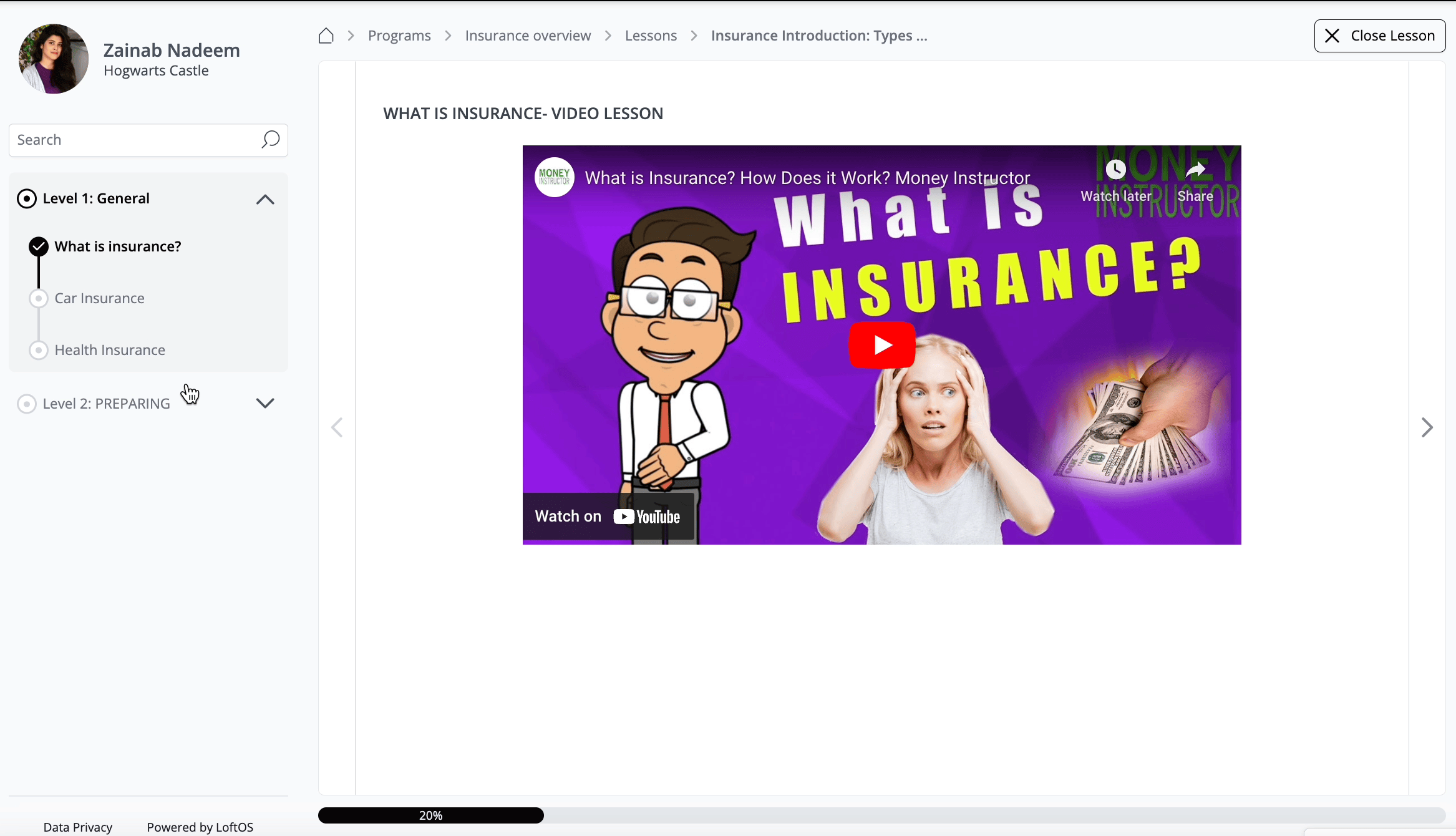Play the YouTube video
The height and width of the screenshot is (836, 1456).
coord(881,344)
